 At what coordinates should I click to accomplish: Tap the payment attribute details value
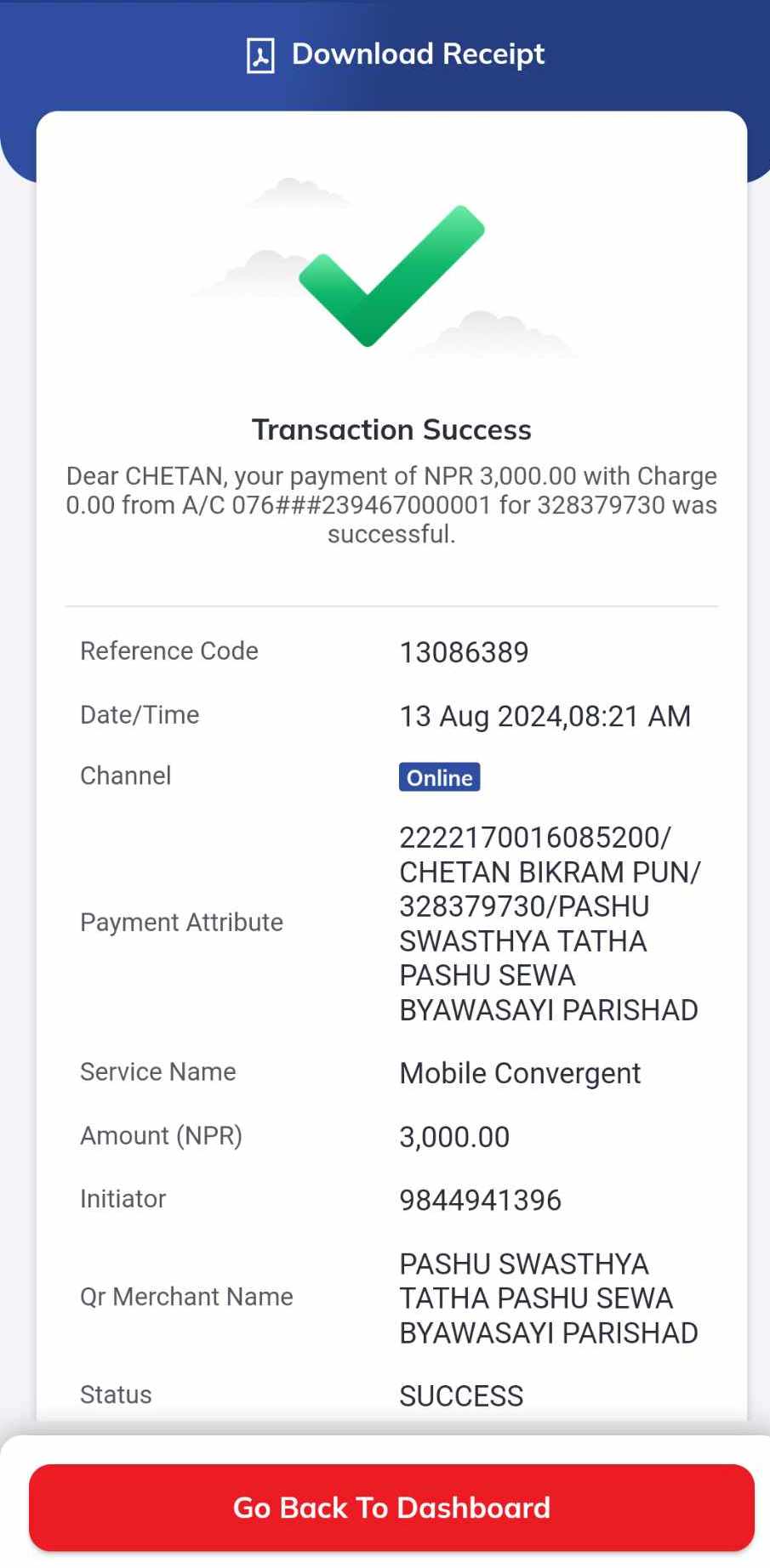click(x=550, y=923)
